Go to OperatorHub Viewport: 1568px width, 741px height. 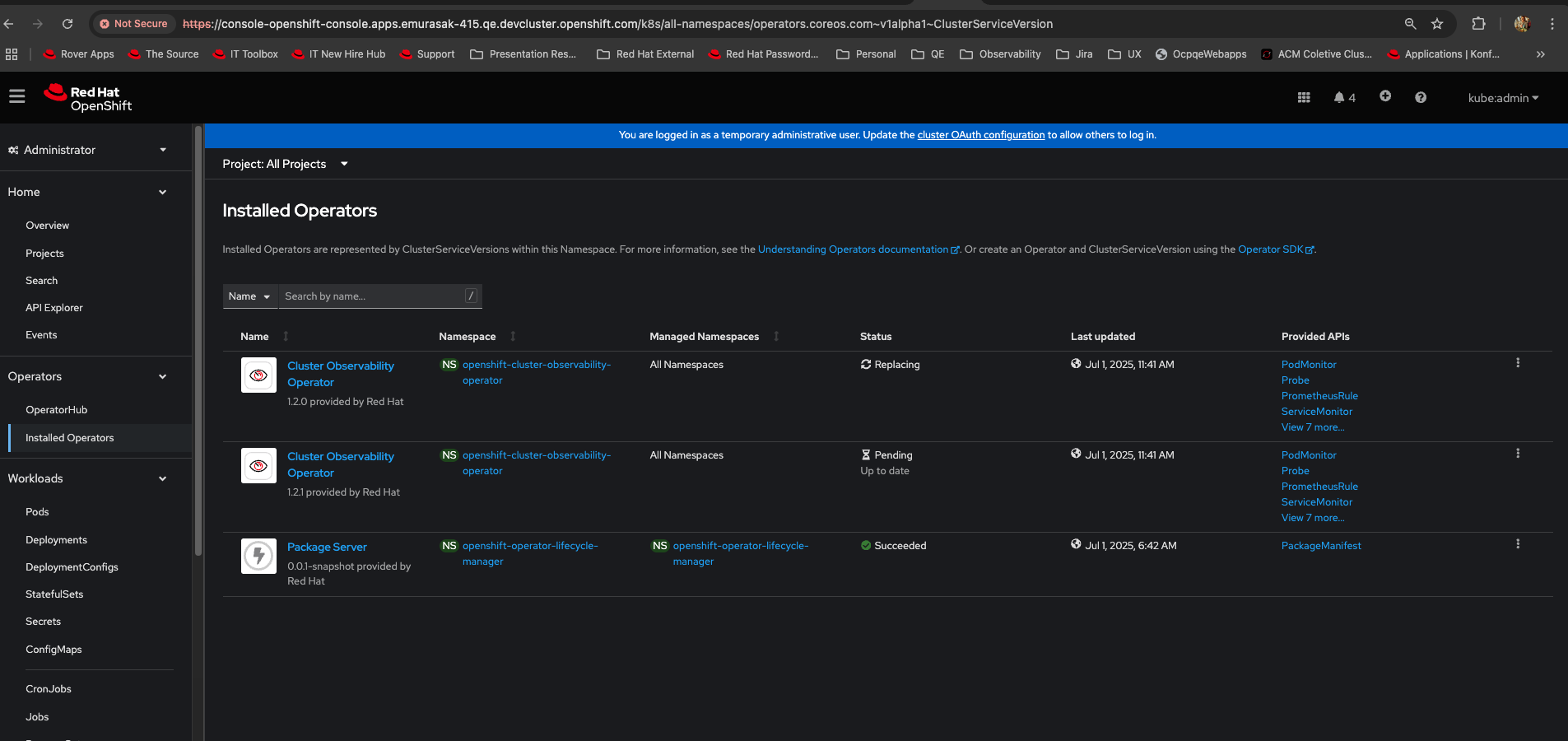tap(56, 410)
